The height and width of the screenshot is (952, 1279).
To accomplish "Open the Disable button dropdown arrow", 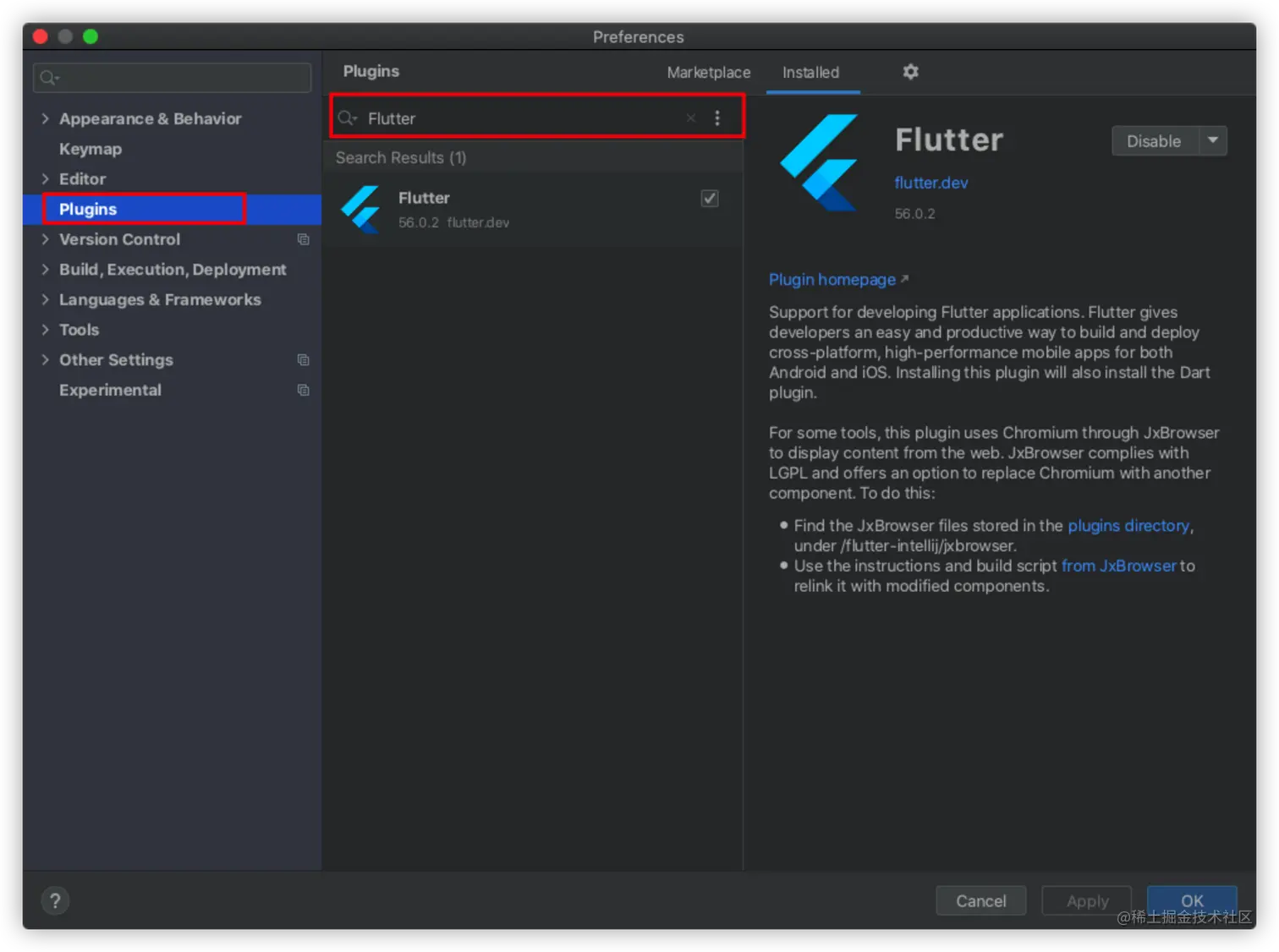I will (1213, 141).
